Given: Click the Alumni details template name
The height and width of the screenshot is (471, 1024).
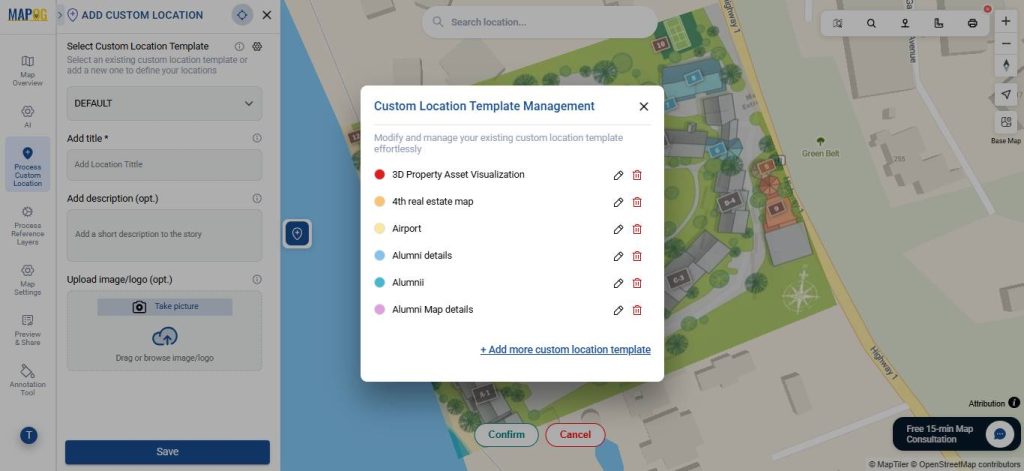Looking at the screenshot, I should pos(422,256).
